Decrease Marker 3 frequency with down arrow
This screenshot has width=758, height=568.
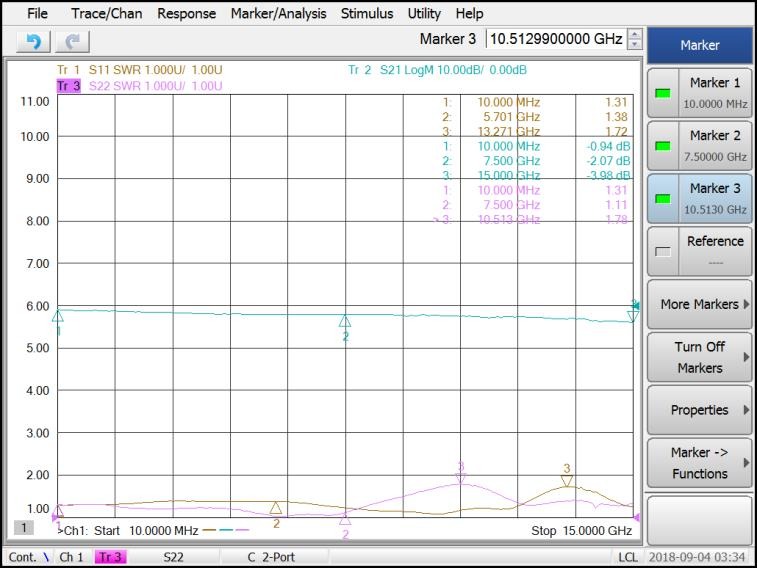point(634,44)
